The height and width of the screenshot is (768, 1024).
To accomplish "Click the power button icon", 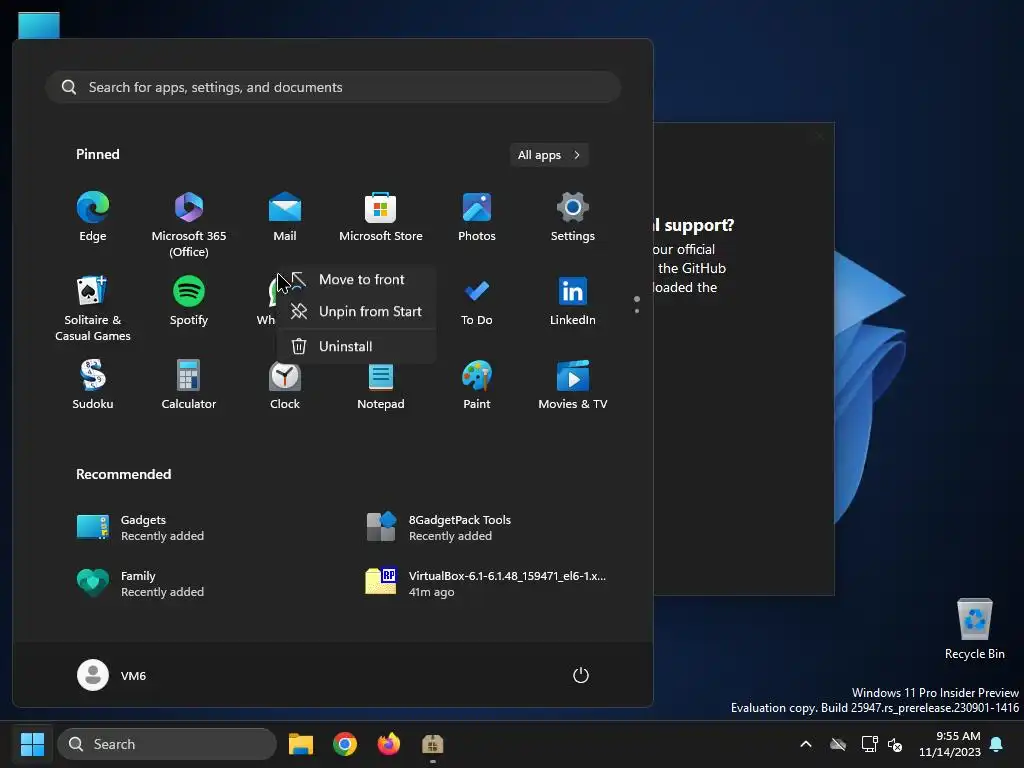I will point(581,675).
